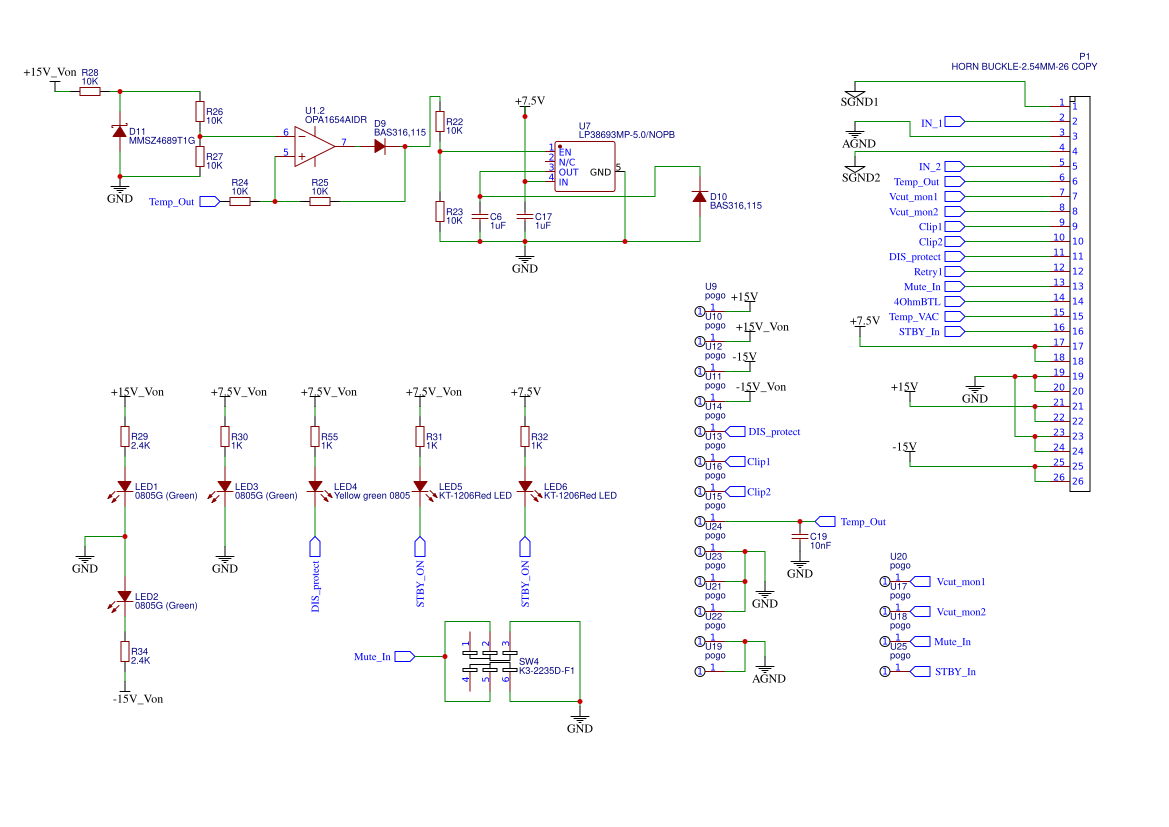
Task: Click the SW4 switch symbol
Action: 490,661
